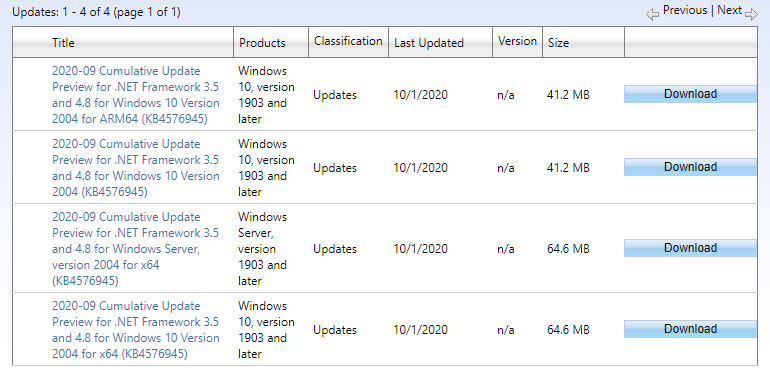
Task: Download the ARM64 update
Action: coord(690,94)
